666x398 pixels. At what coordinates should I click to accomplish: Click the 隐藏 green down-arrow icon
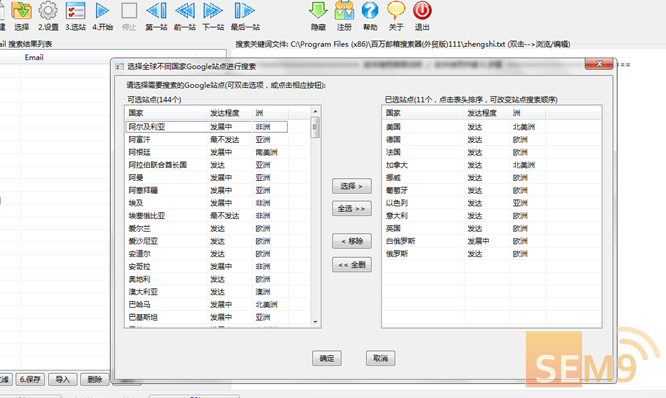click(x=318, y=11)
